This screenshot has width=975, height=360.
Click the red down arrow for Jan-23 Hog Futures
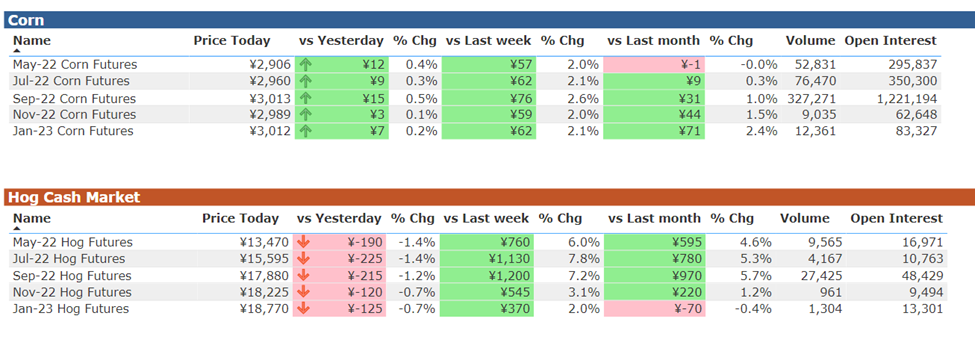coord(303,309)
